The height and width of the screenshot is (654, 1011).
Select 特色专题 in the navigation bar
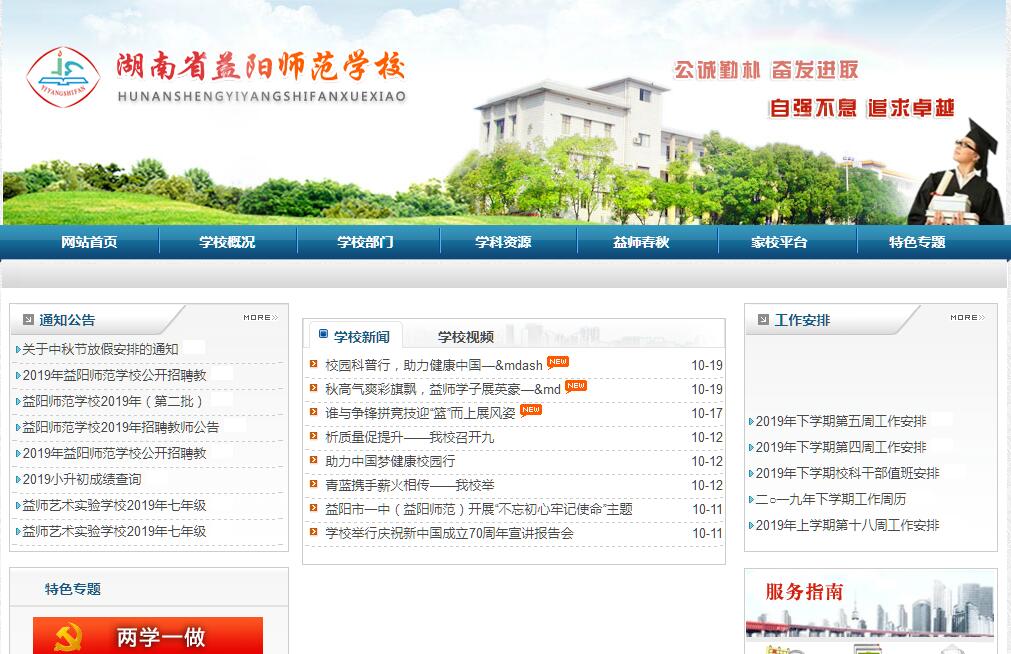click(917, 242)
